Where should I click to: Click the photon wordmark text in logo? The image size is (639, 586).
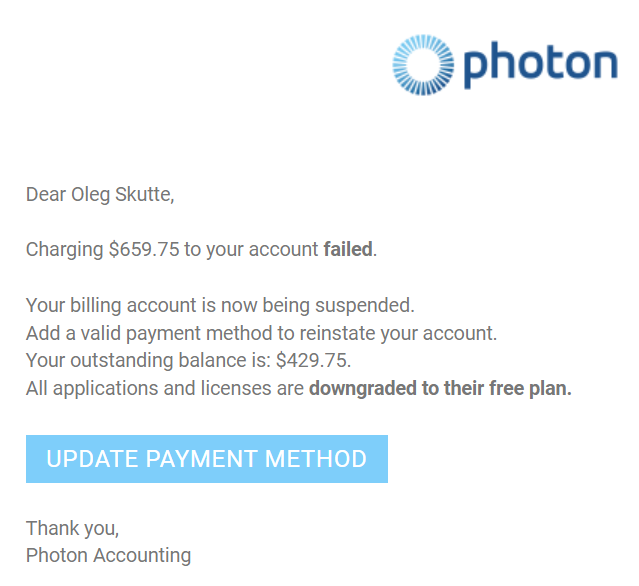point(540,65)
